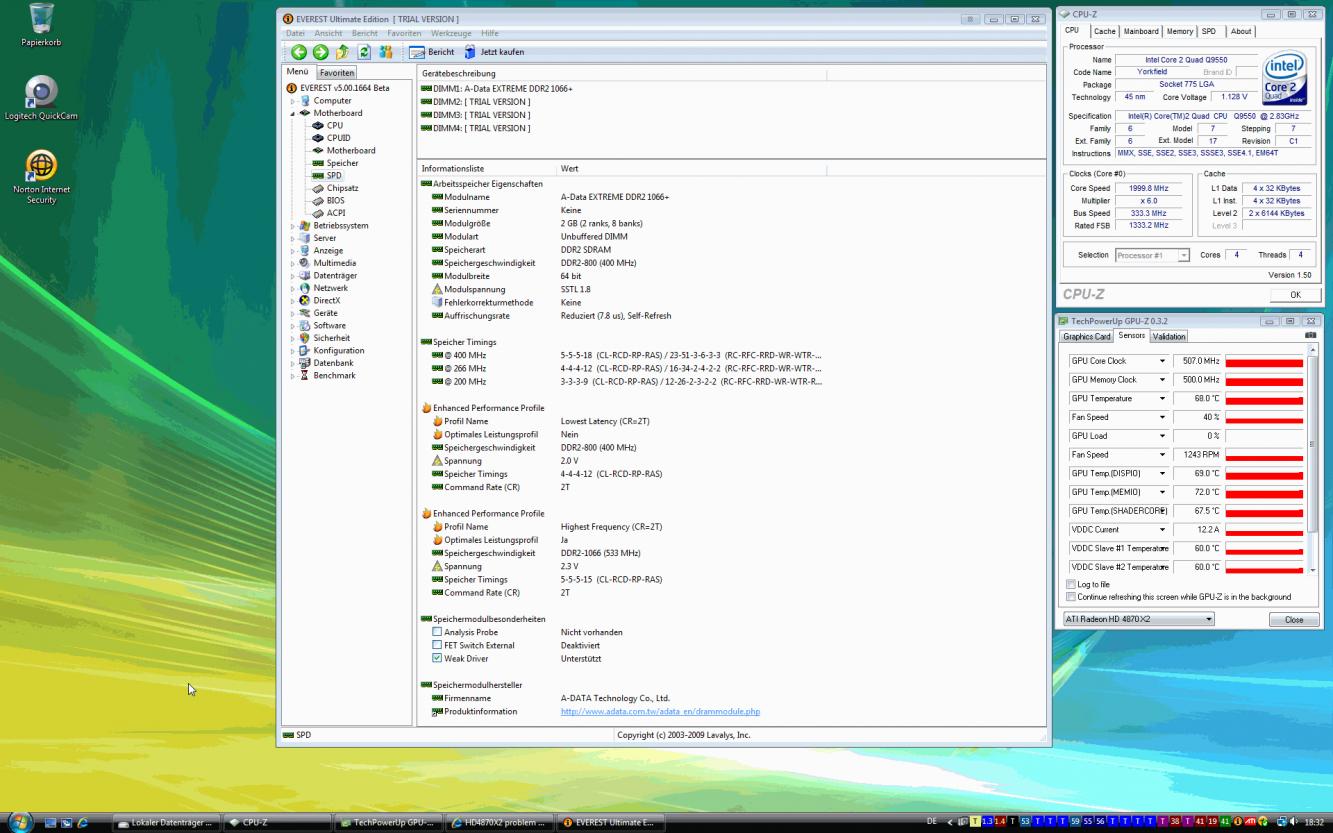Click the GPU Core Clock red graph
This screenshot has height=833, width=1333.
coord(1264,361)
